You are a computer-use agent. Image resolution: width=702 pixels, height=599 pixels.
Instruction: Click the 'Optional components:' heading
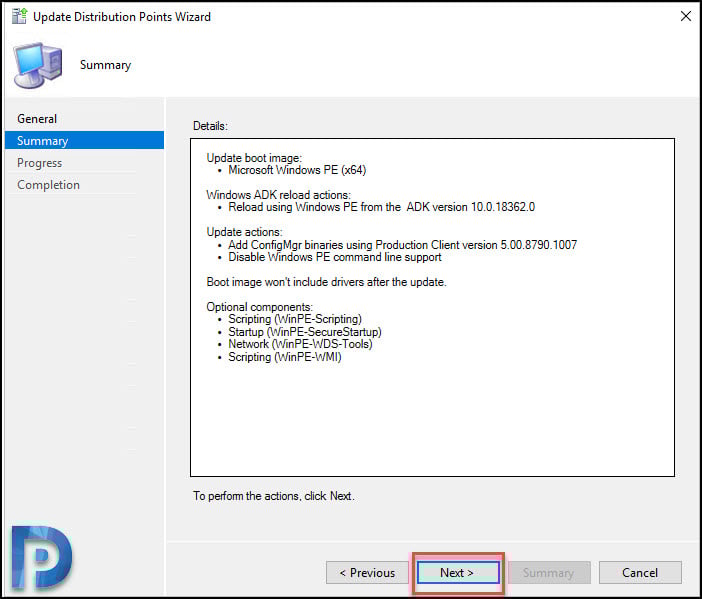click(260, 307)
